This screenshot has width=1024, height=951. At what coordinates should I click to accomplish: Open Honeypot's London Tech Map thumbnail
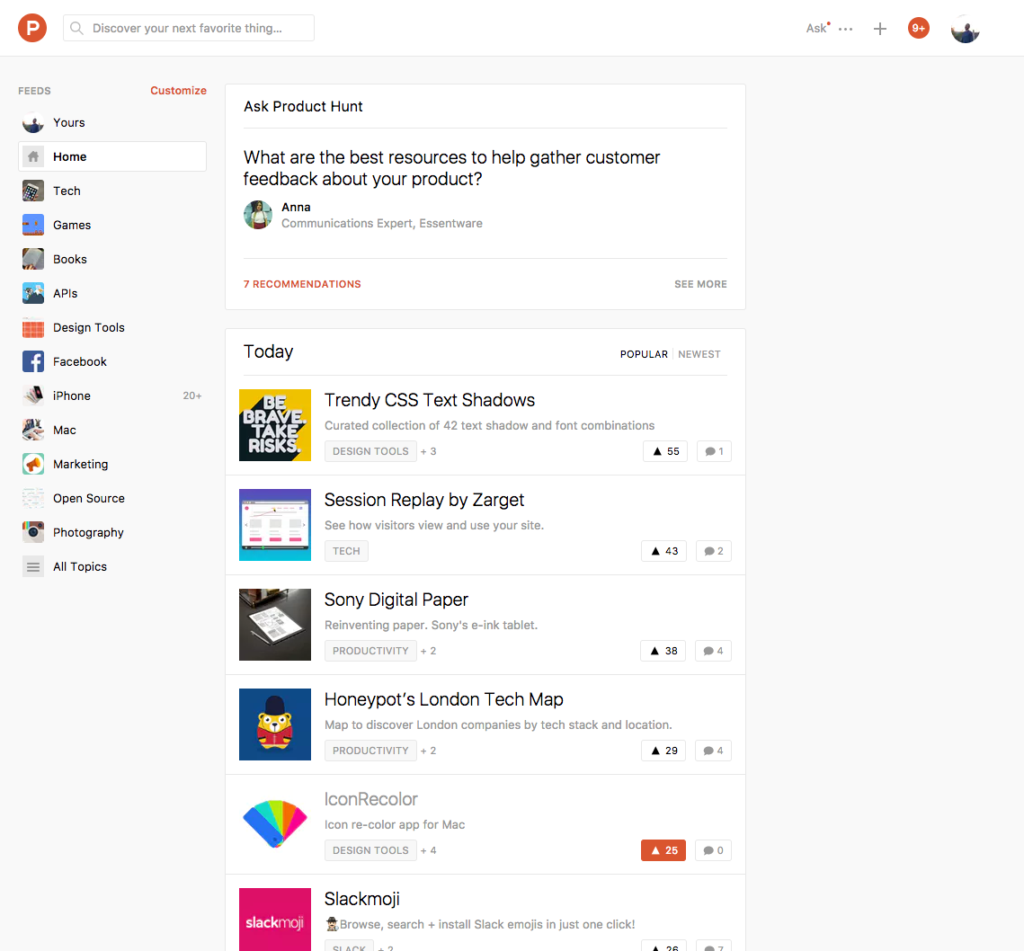(275, 724)
